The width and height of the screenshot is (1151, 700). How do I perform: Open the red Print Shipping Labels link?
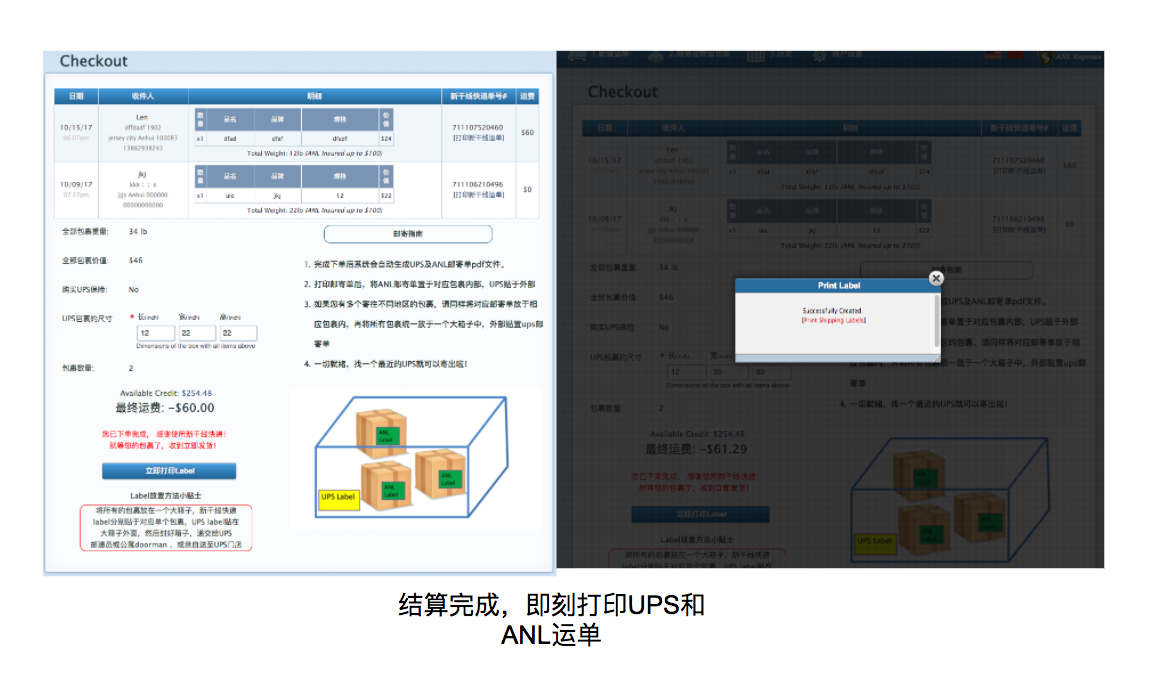click(x=833, y=321)
